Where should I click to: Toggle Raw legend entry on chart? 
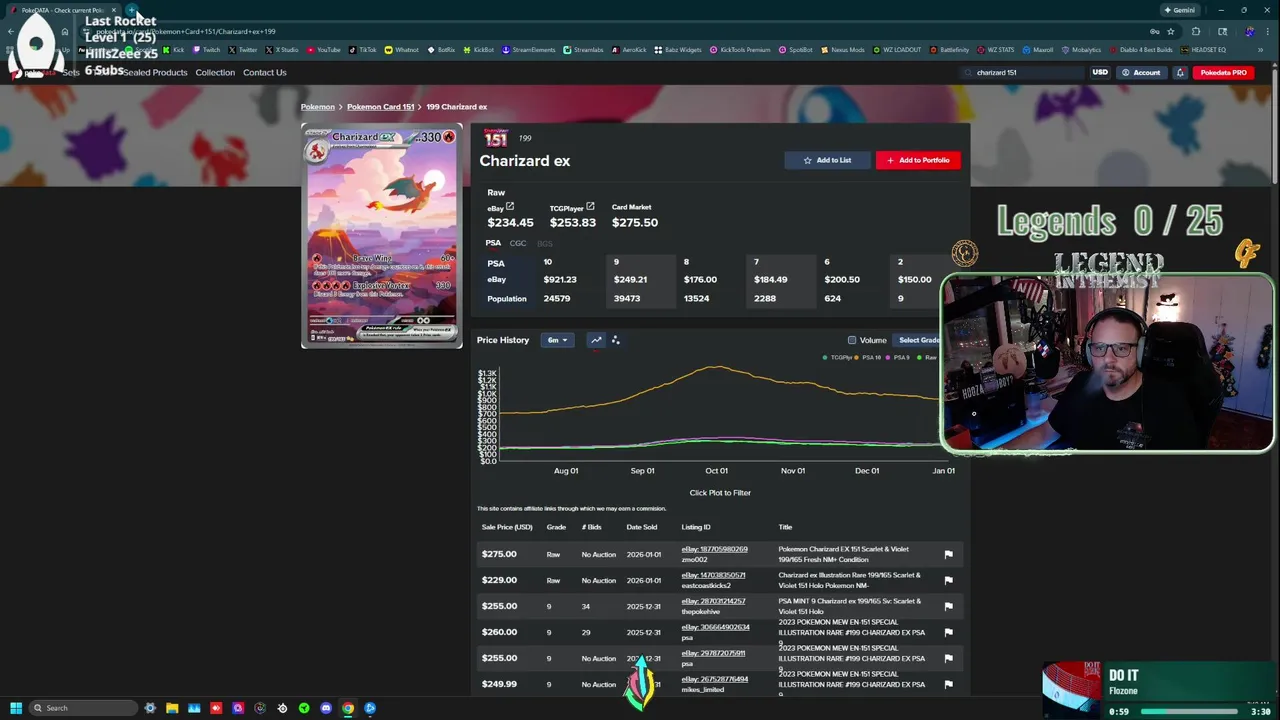point(927,357)
